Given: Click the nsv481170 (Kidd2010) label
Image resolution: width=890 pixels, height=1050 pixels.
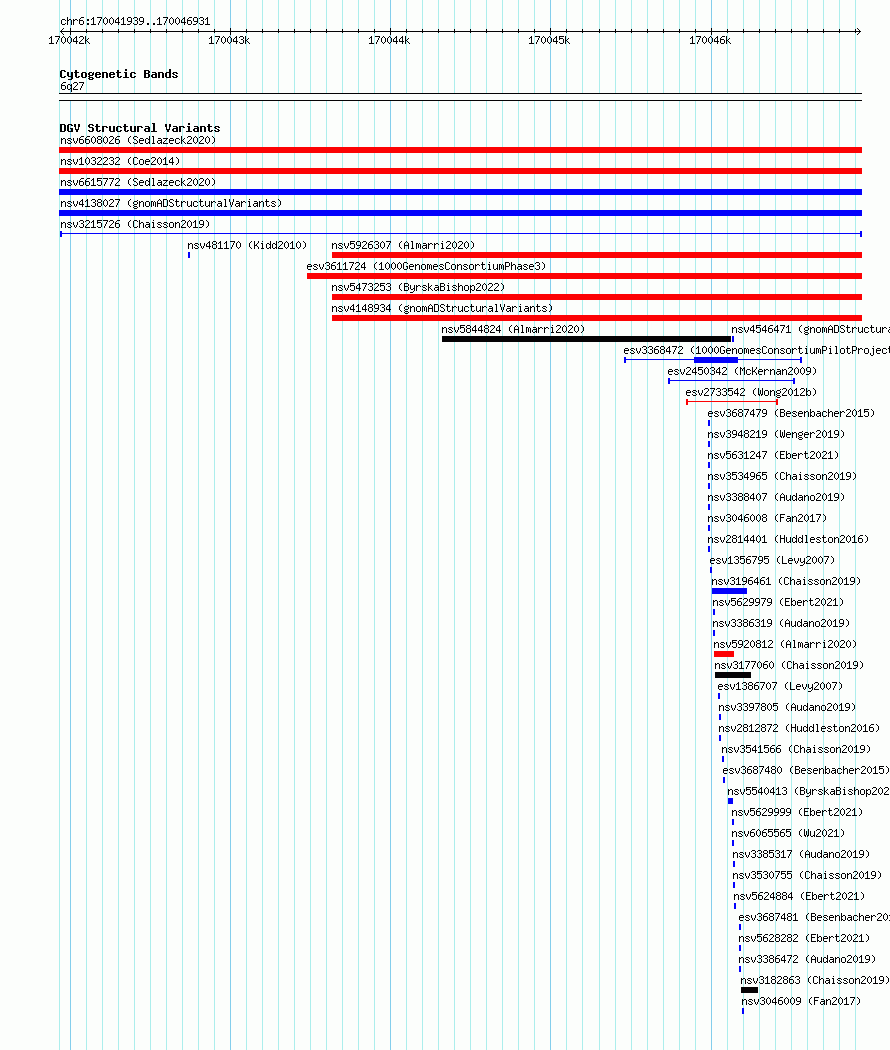Looking at the screenshot, I should point(247,245).
